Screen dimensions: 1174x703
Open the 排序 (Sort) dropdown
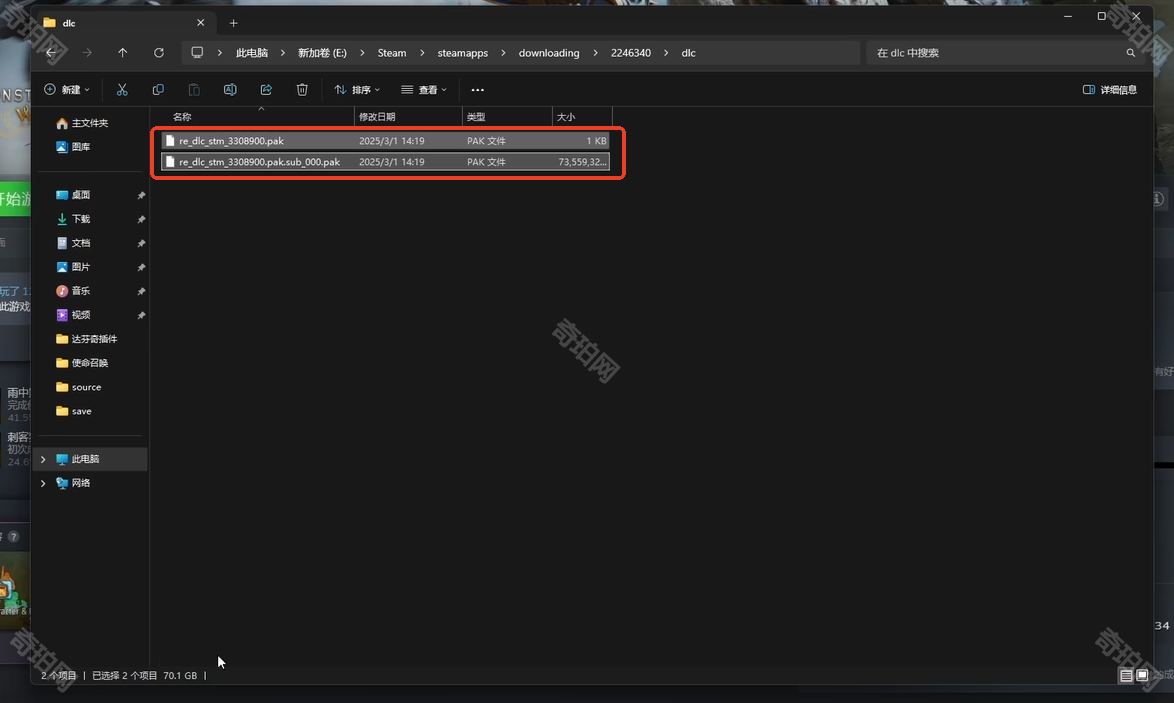coord(357,90)
